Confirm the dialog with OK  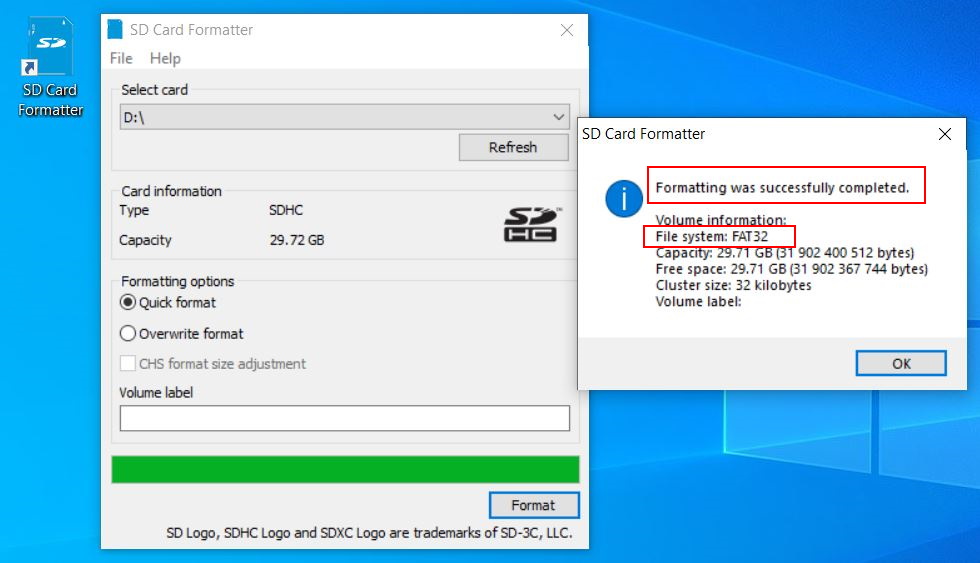pos(901,364)
